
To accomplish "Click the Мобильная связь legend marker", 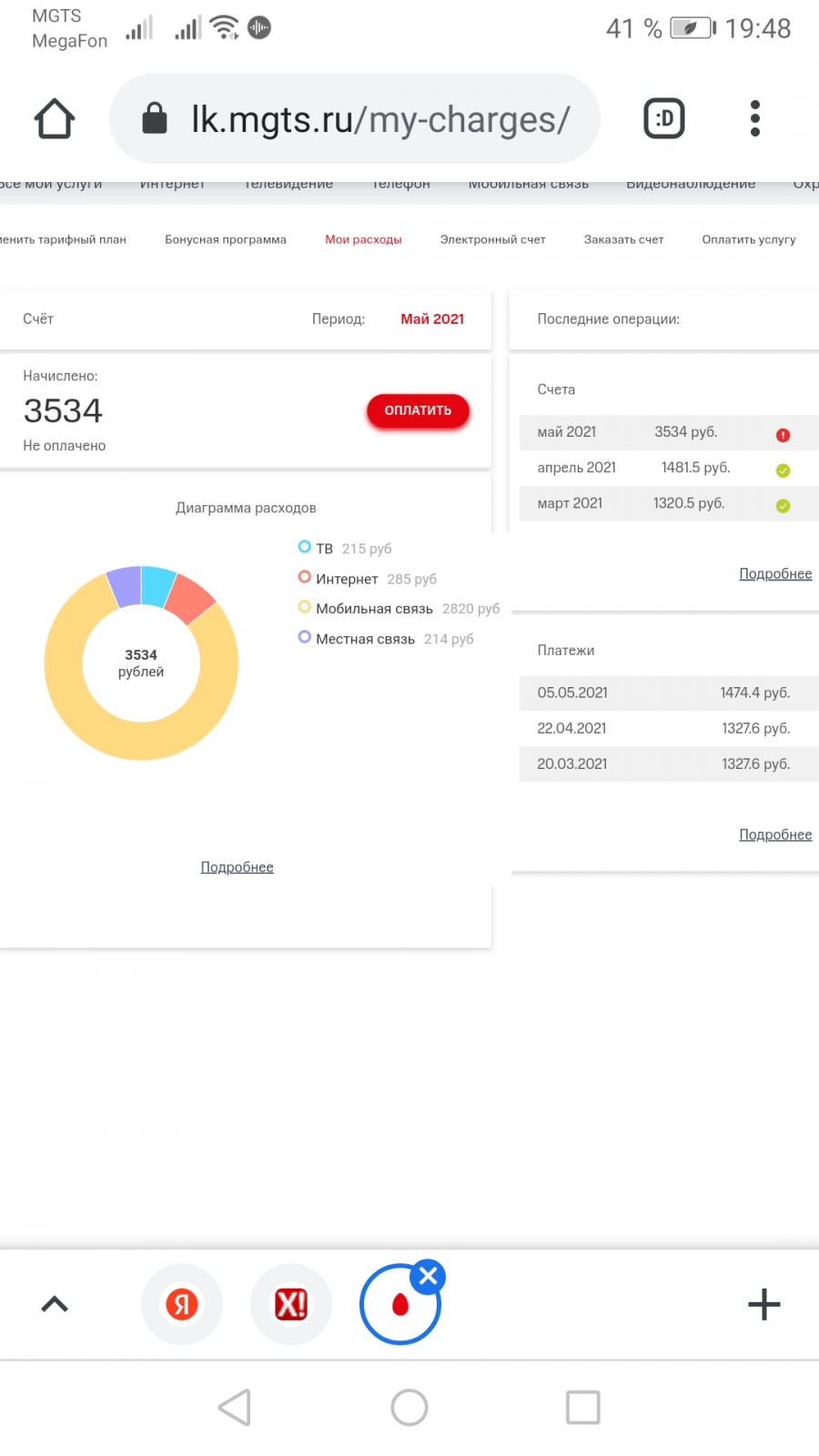I will pyautogui.click(x=305, y=607).
